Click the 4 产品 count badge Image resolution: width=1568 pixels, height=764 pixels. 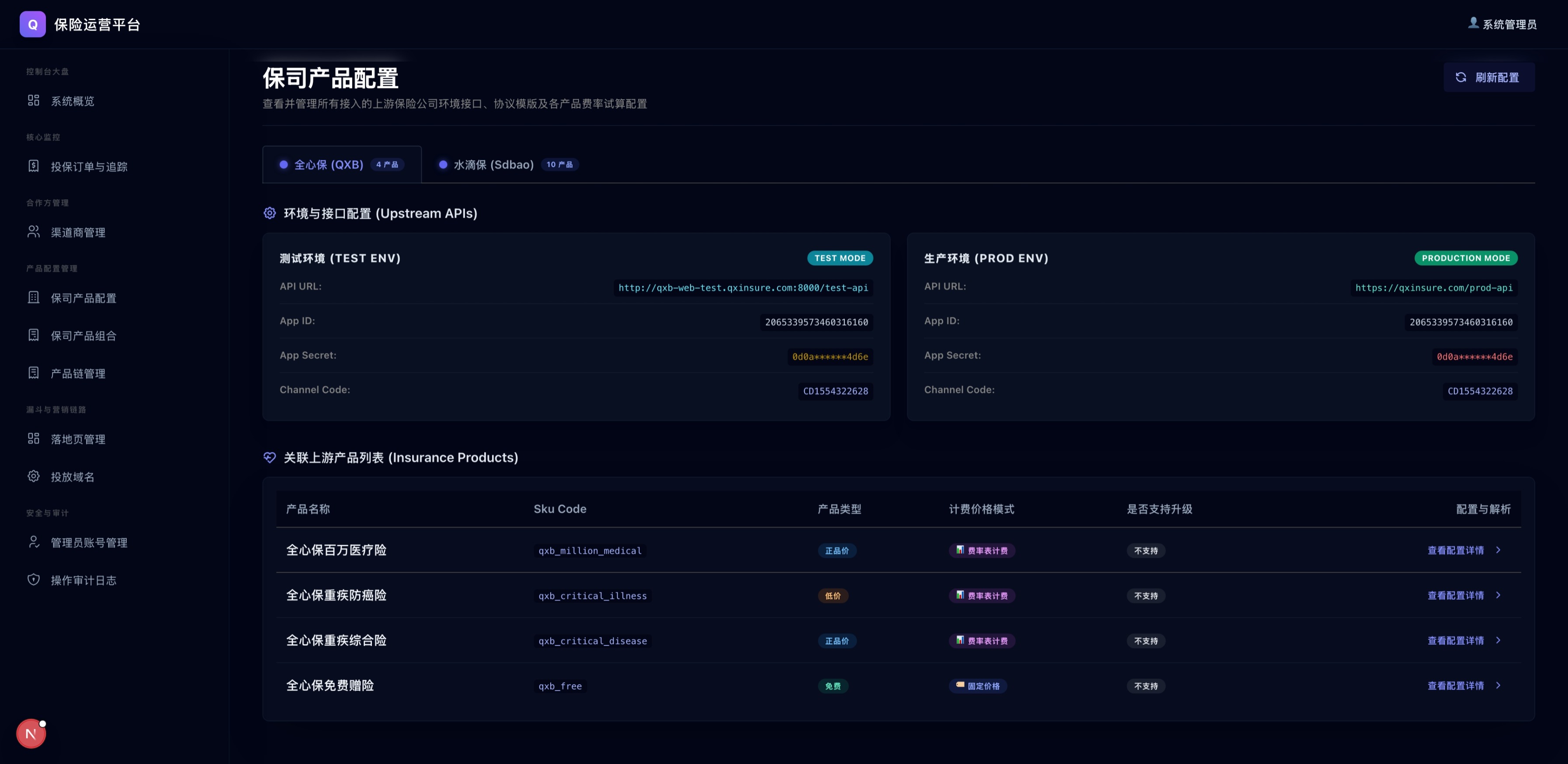[387, 164]
